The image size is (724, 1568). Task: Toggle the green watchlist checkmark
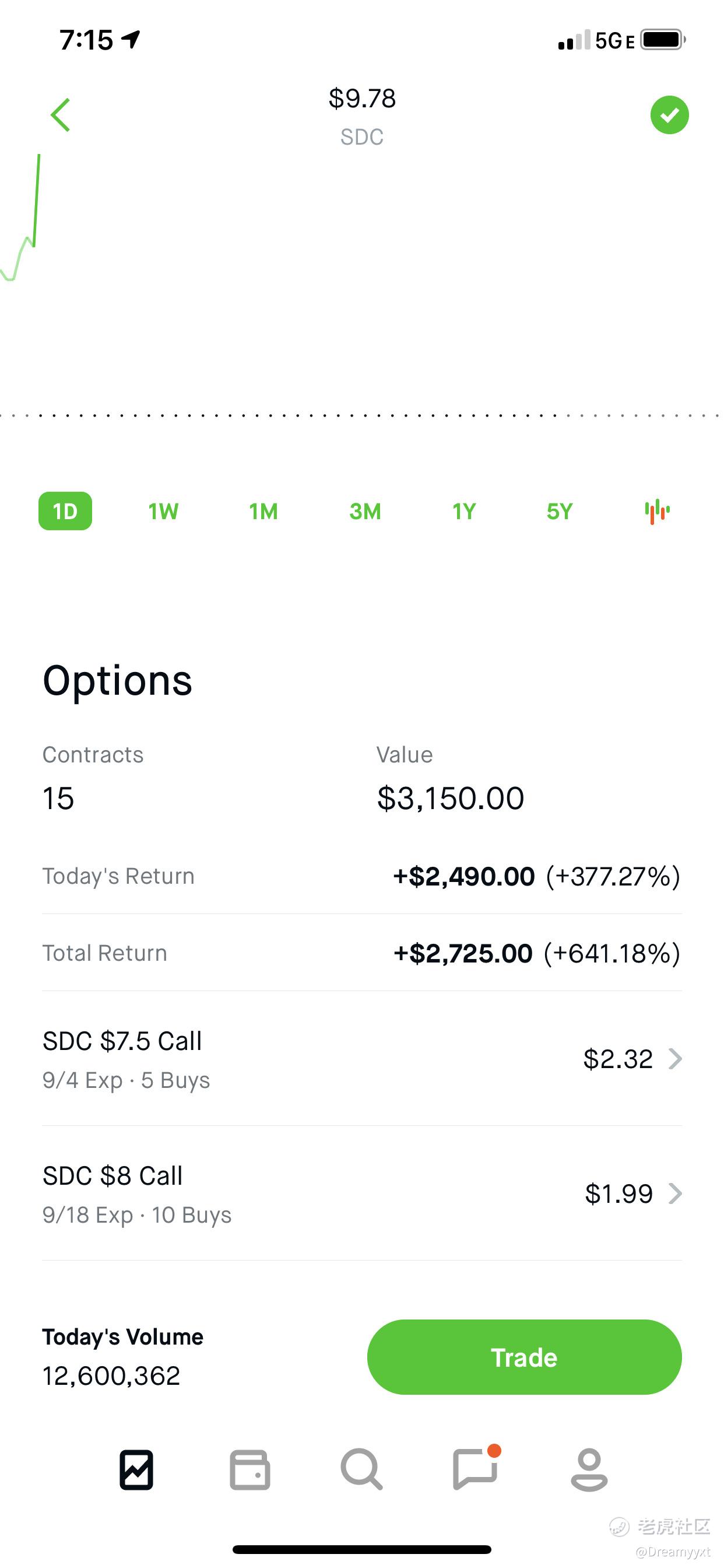669,114
